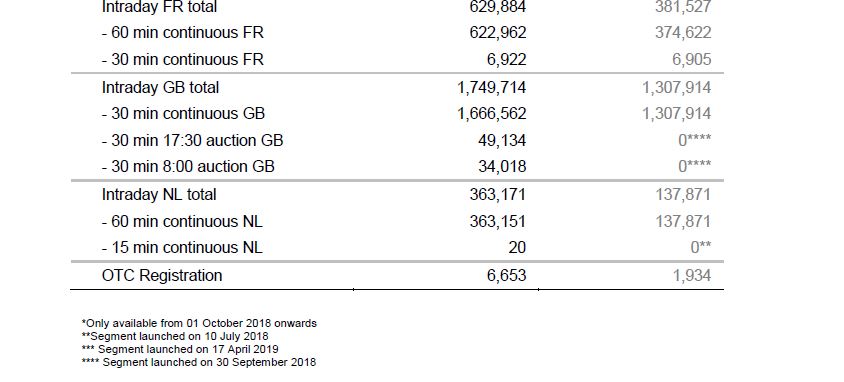Click the 6,653 OTC Registration value
The image size is (844, 382).
[x=507, y=275]
